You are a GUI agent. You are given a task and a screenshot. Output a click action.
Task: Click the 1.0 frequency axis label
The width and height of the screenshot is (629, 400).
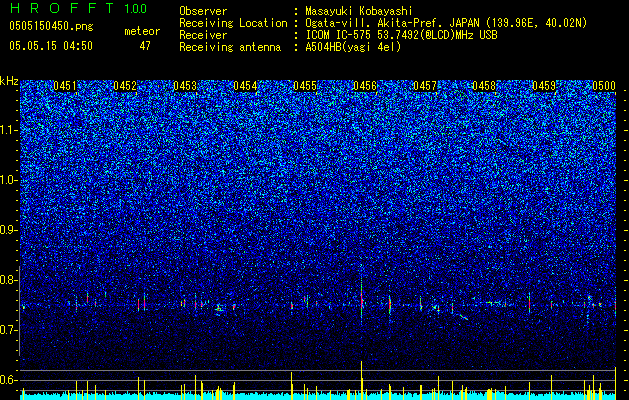(9, 180)
